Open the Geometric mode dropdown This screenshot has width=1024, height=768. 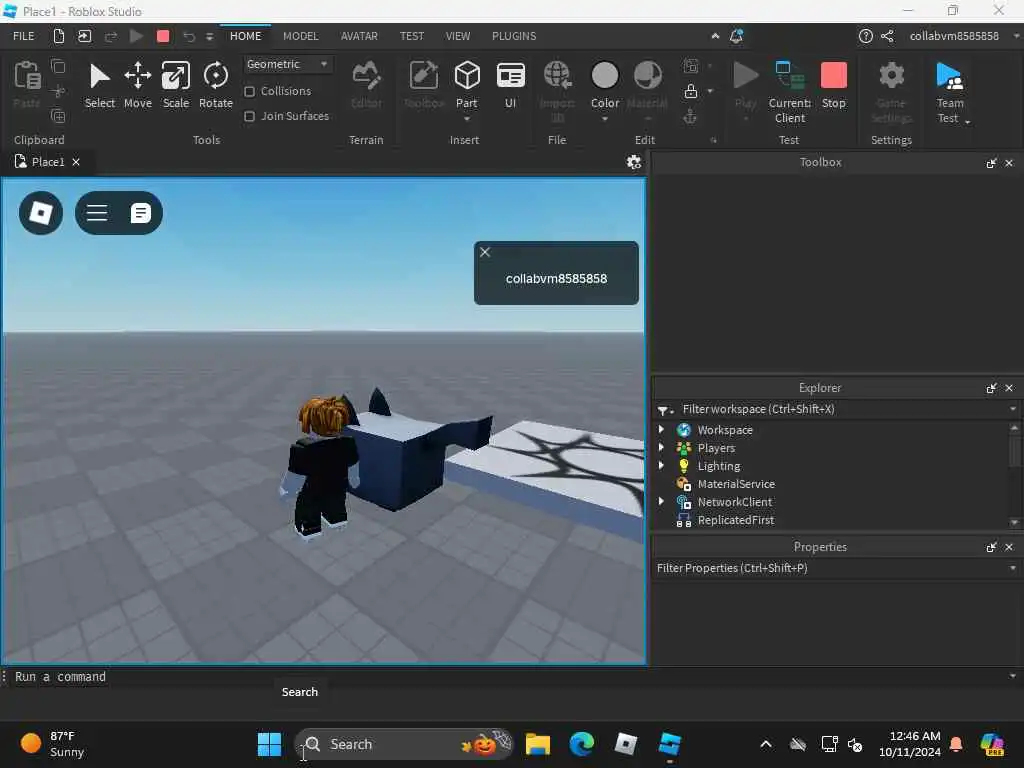point(287,64)
